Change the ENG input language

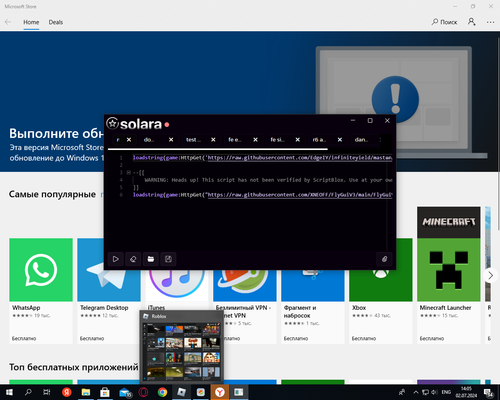[446, 392]
